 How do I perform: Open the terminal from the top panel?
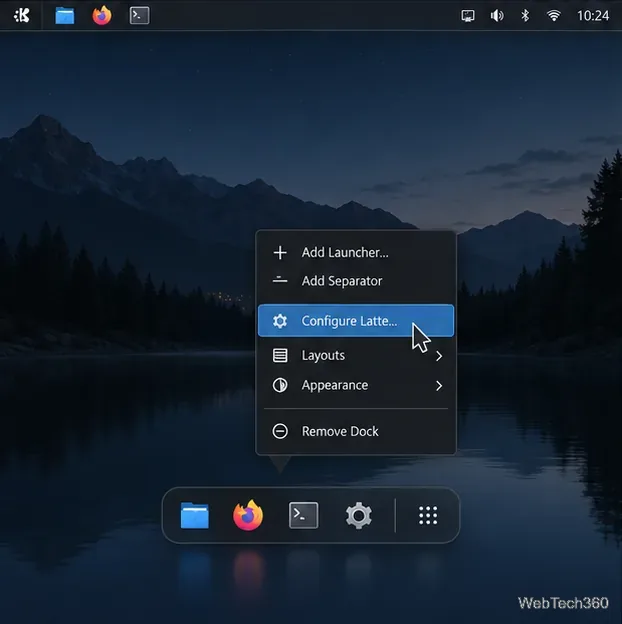139,15
